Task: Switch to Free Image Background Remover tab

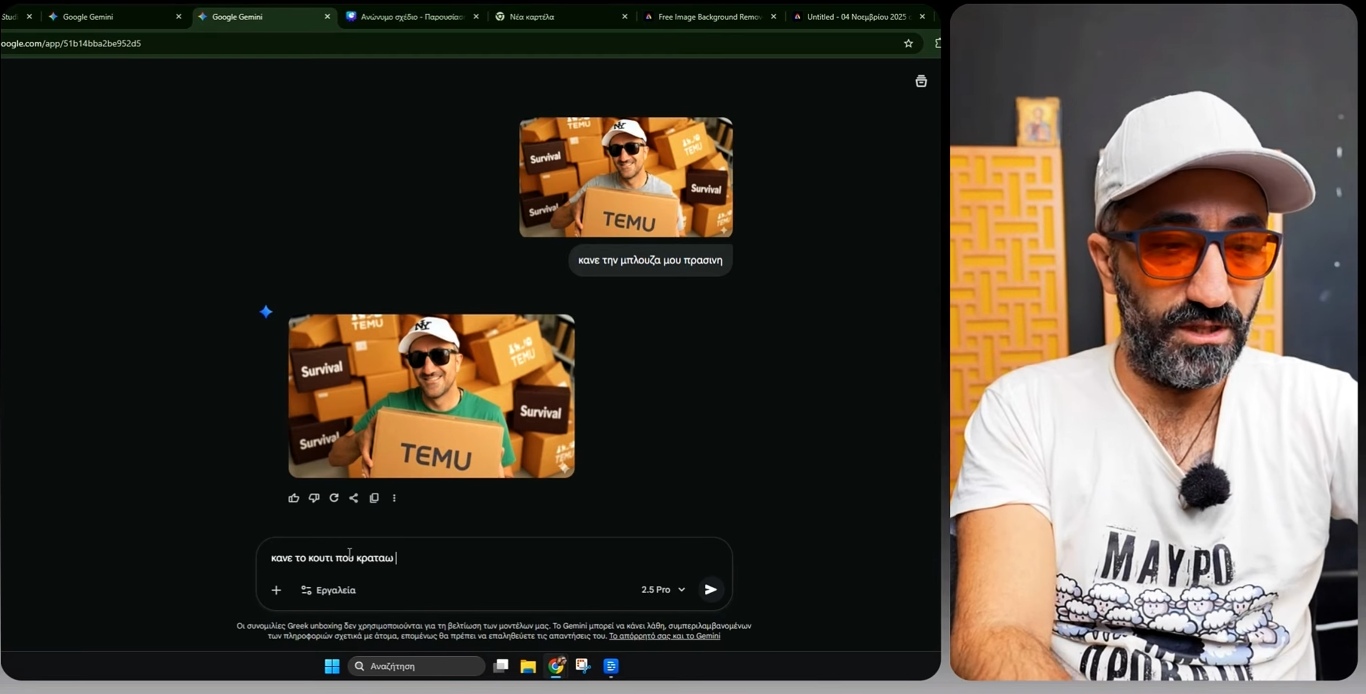Action: (708, 17)
